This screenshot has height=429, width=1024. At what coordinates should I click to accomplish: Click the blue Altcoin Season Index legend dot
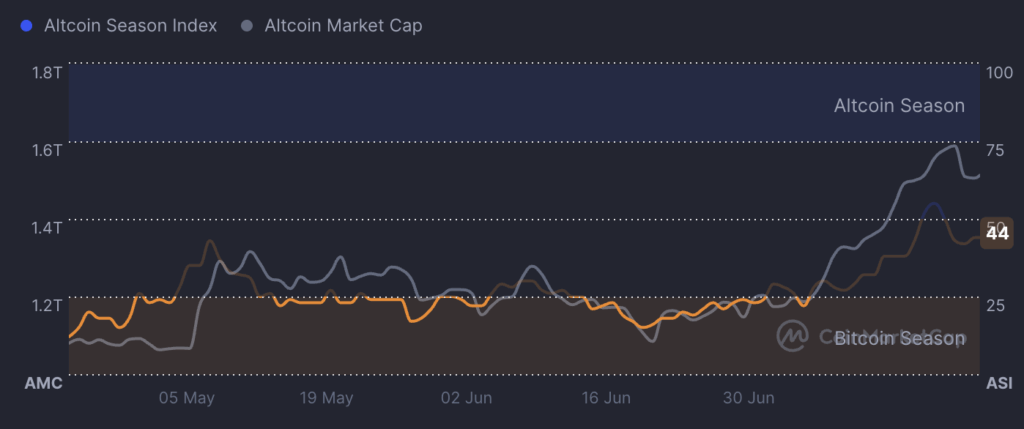[x=26, y=26]
